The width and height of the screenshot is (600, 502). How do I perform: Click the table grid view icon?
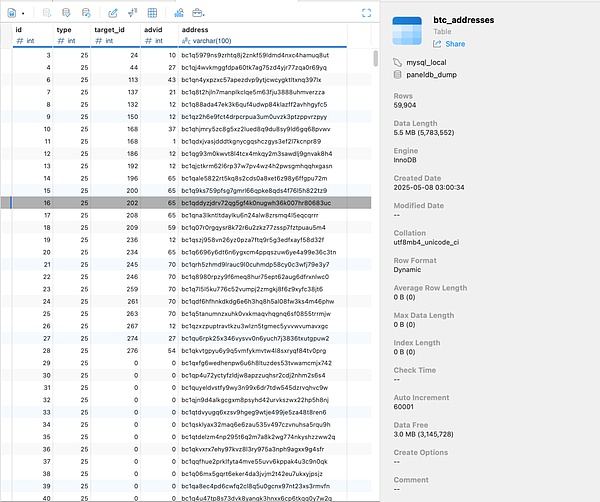(x=151, y=12)
